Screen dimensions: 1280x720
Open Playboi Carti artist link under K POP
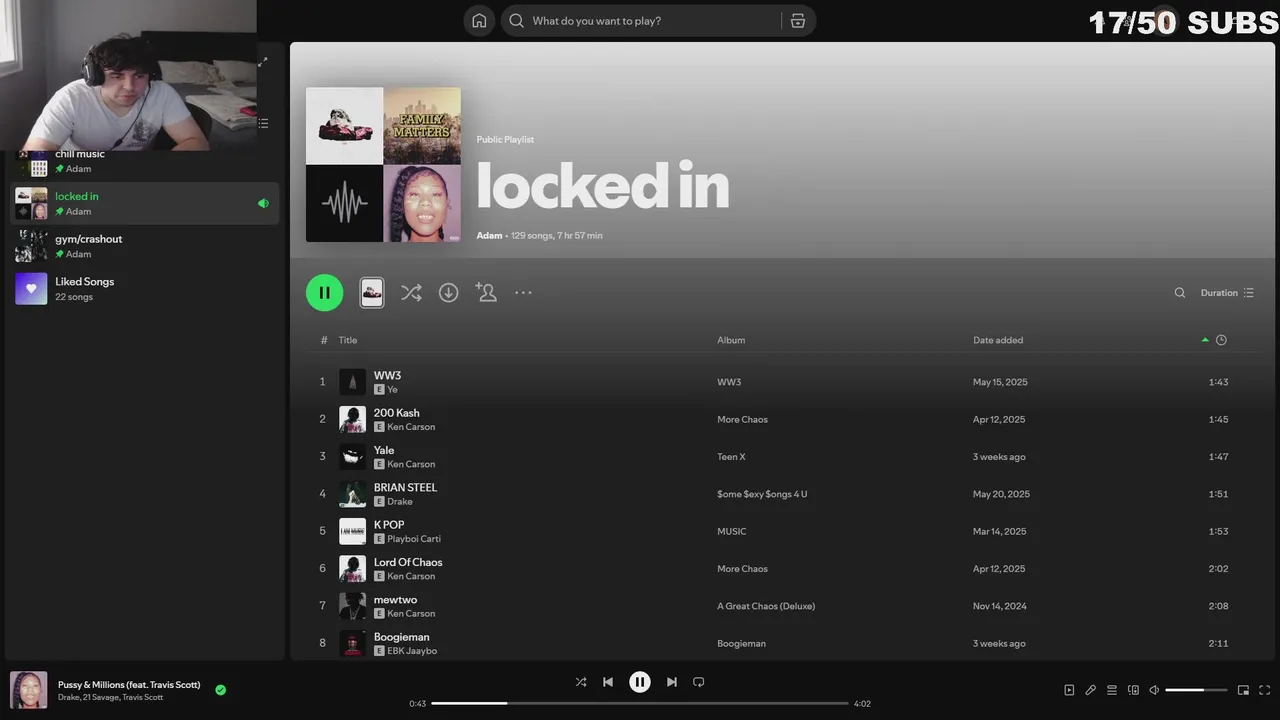point(414,539)
